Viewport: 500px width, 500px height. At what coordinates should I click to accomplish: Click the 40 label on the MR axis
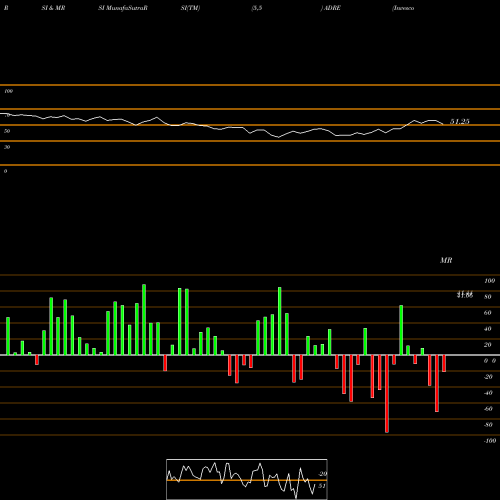pyautogui.click(x=488, y=329)
